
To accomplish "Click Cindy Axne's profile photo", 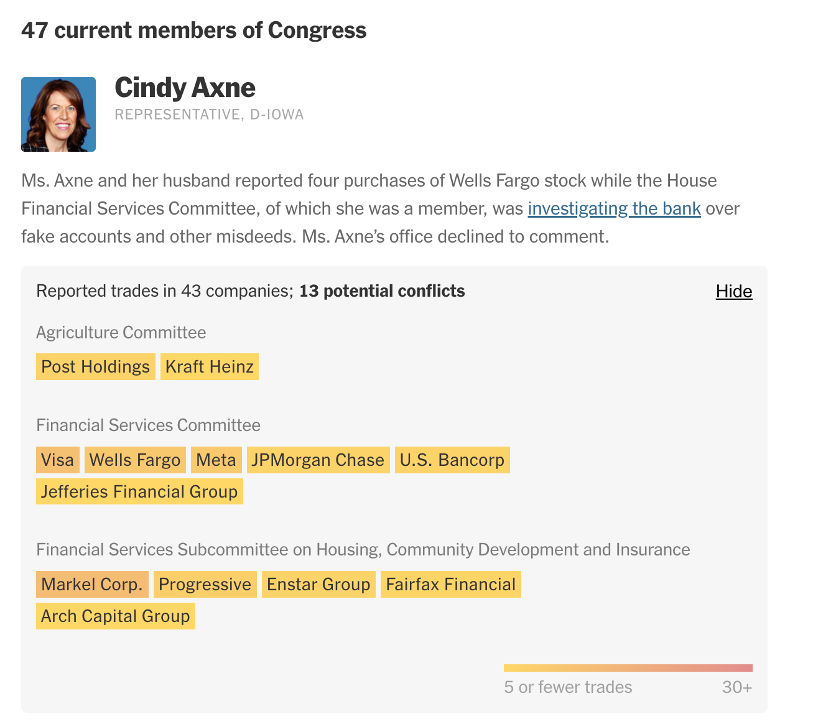I will point(58,114).
